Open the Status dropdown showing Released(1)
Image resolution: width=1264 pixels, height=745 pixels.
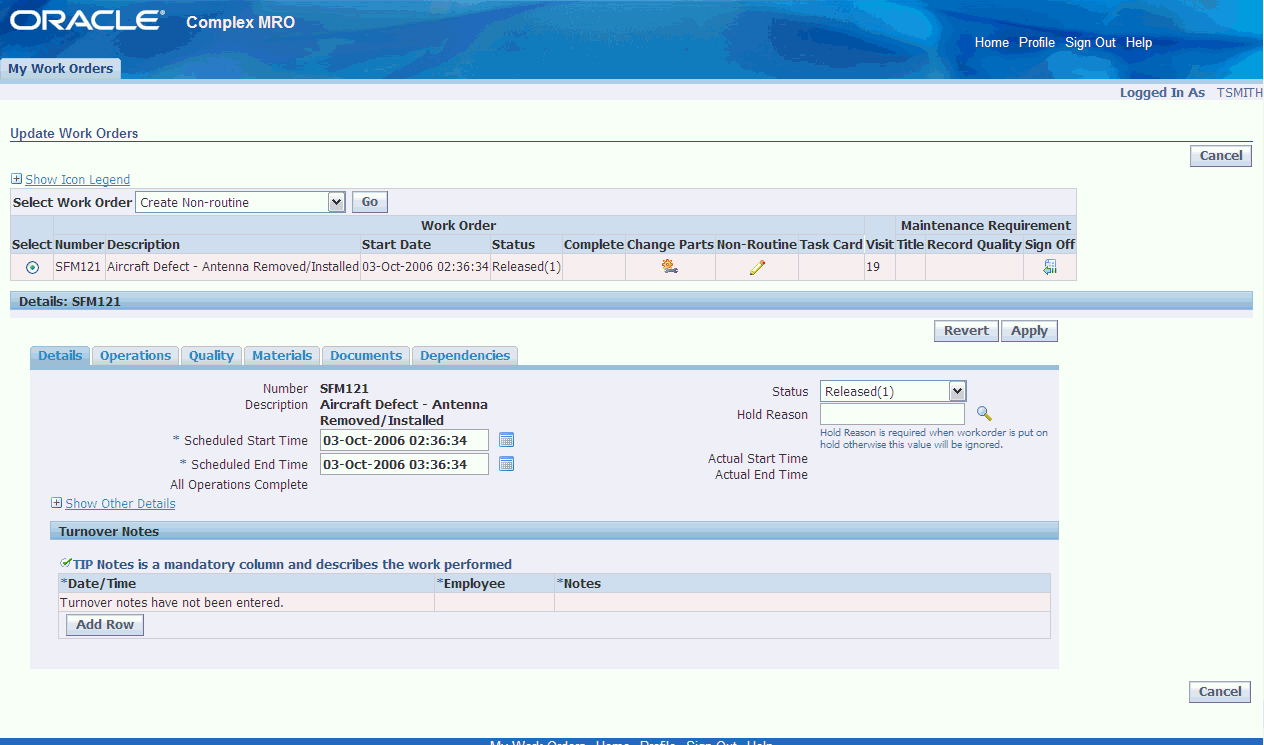[893, 391]
